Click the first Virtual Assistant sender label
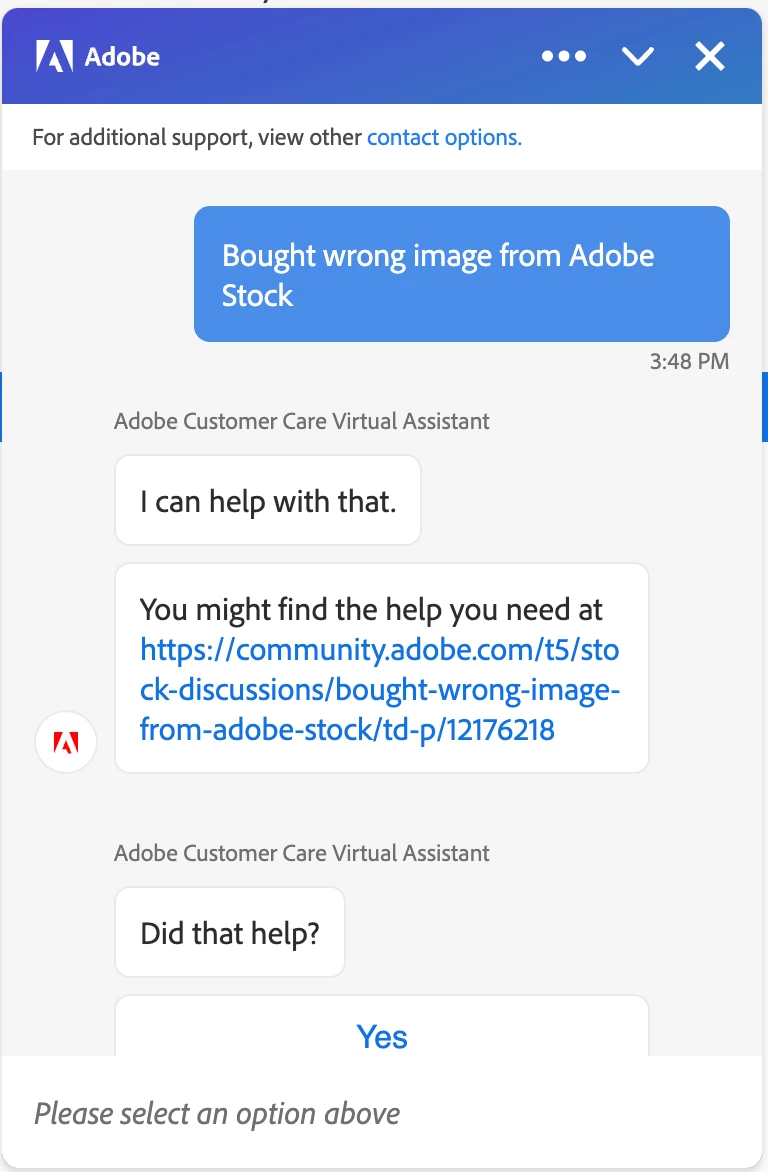 [302, 421]
